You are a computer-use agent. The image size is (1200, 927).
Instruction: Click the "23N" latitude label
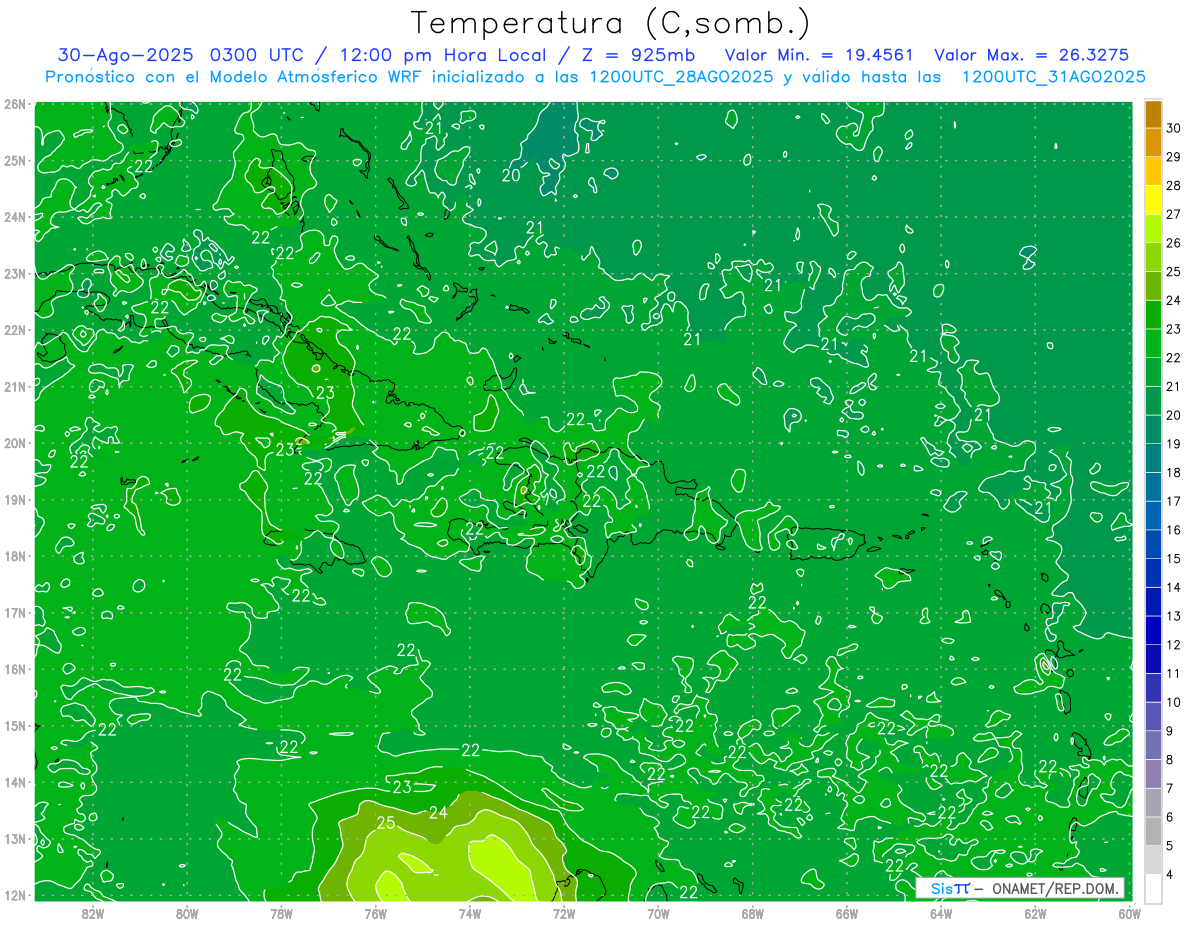pyautogui.click(x=15, y=273)
